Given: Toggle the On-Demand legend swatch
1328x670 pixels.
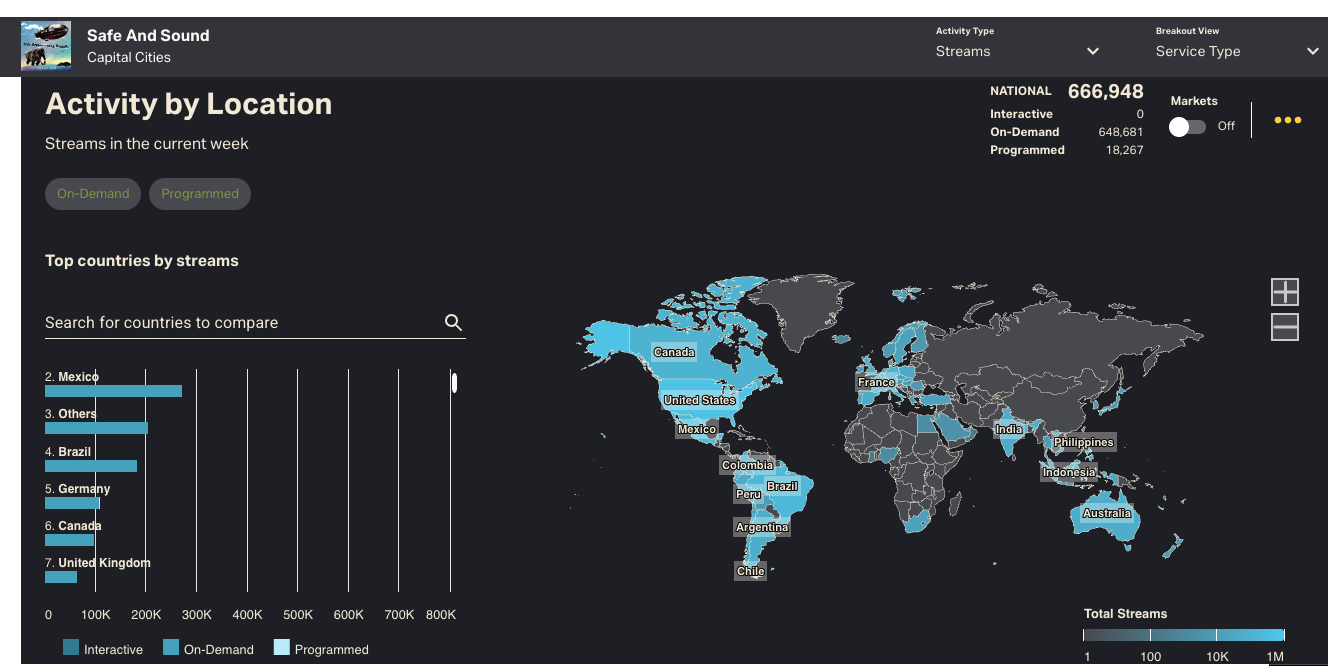Looking at the screenshot, I should [x=171, y=648].
